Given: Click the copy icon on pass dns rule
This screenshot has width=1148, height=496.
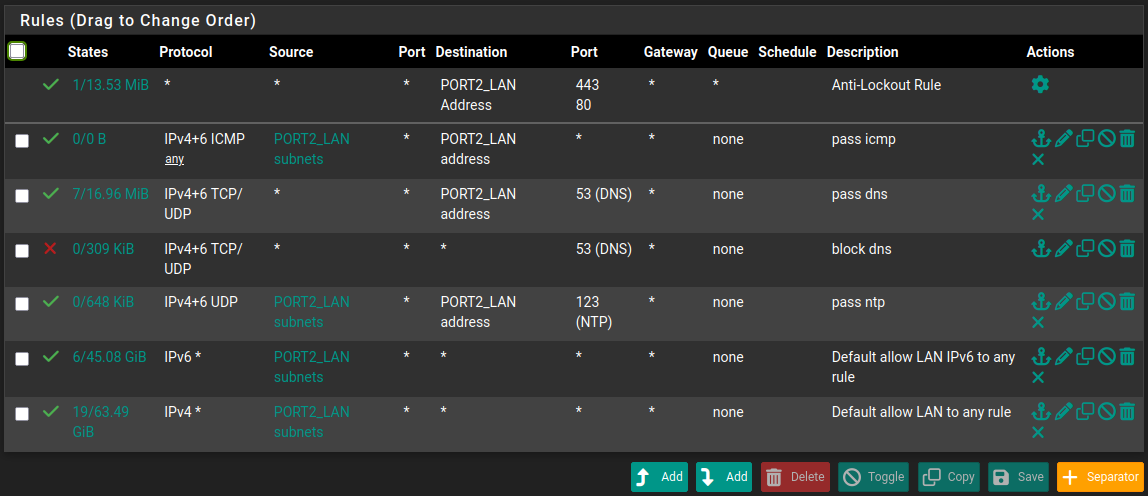Looking at the screenshot, I should [x=1085, y=193].
